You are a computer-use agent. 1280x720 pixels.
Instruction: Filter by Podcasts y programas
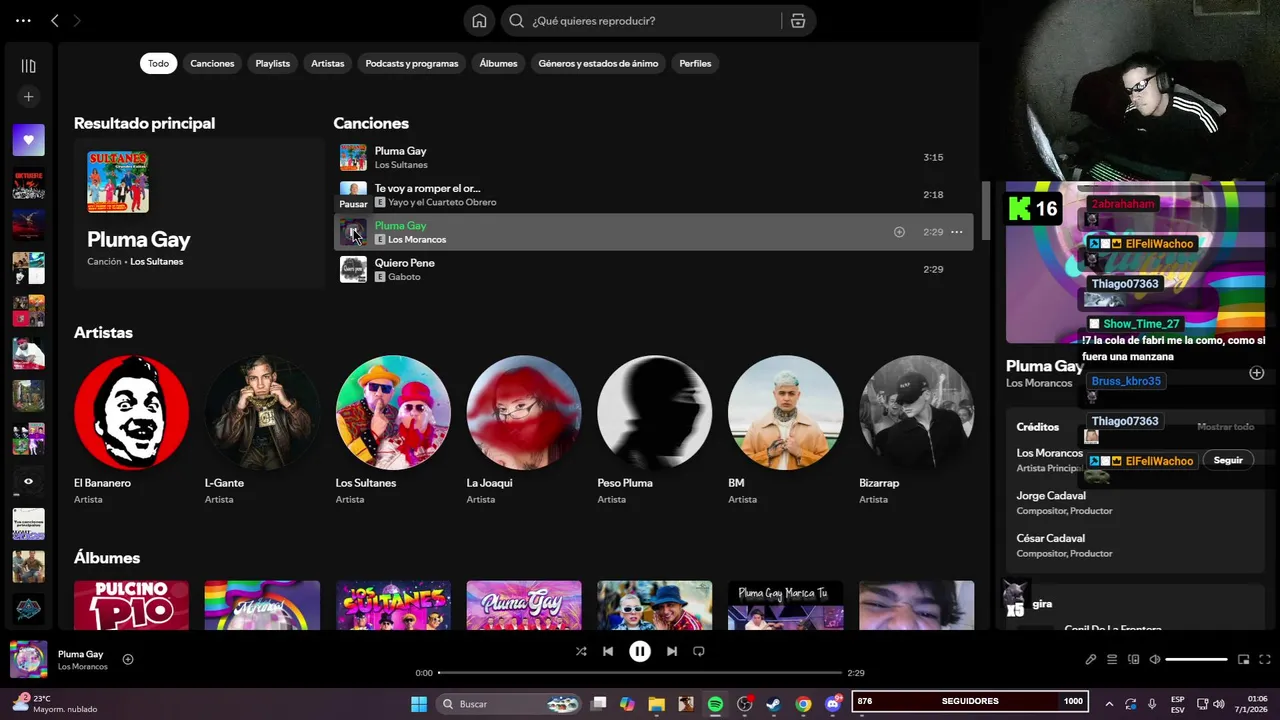412,63
